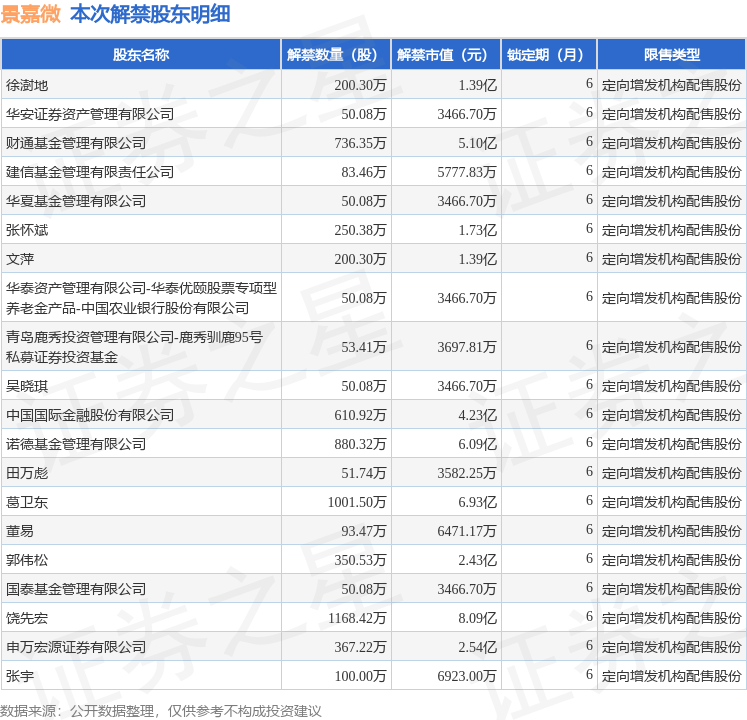Click shareholder name 董易
This screenshot has width=747, height=720.
[x=20, y=531]
